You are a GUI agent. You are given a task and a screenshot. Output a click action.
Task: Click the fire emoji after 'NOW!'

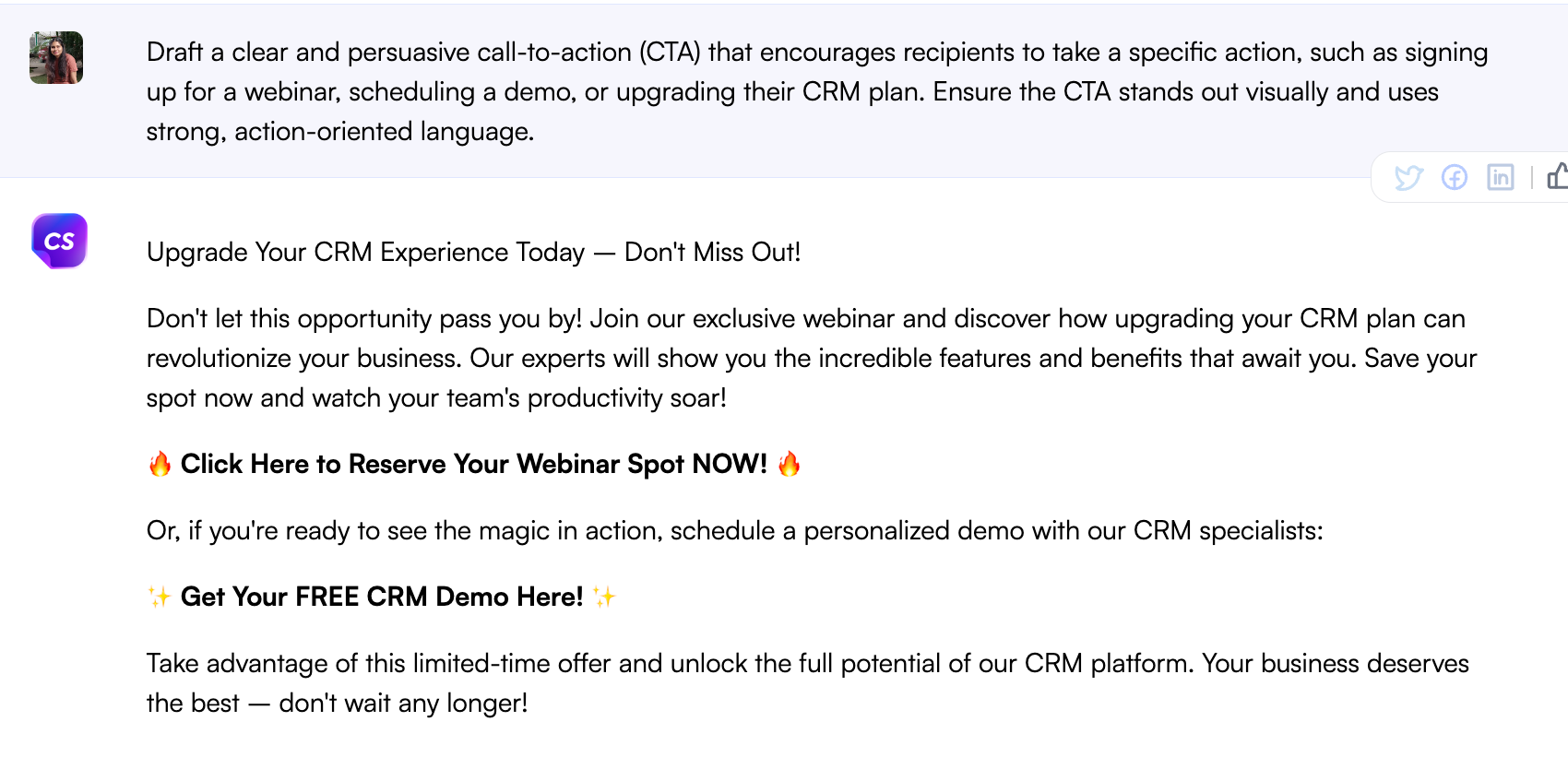point(790,464)
